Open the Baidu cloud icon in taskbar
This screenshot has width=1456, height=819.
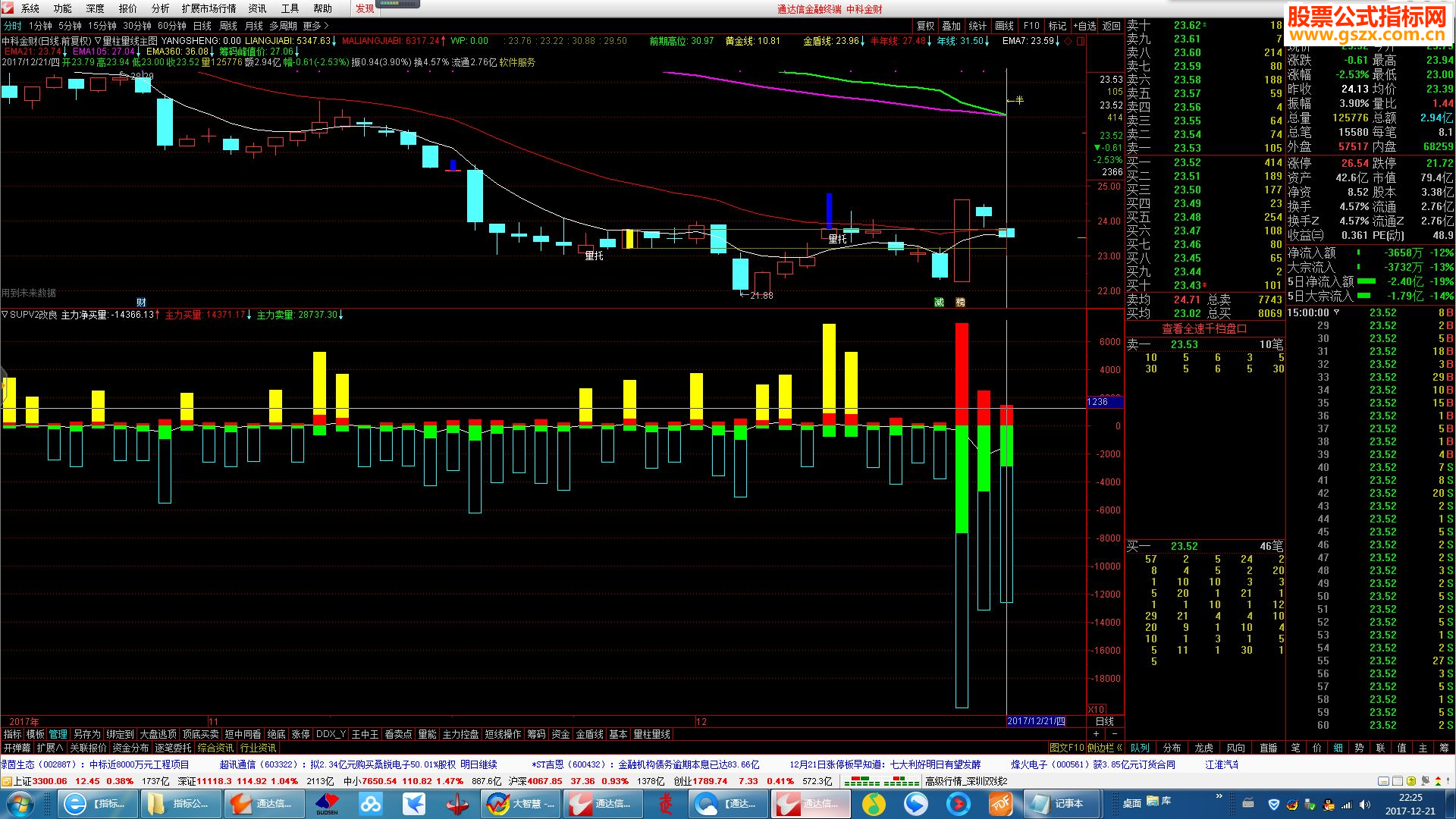point(371,804)
